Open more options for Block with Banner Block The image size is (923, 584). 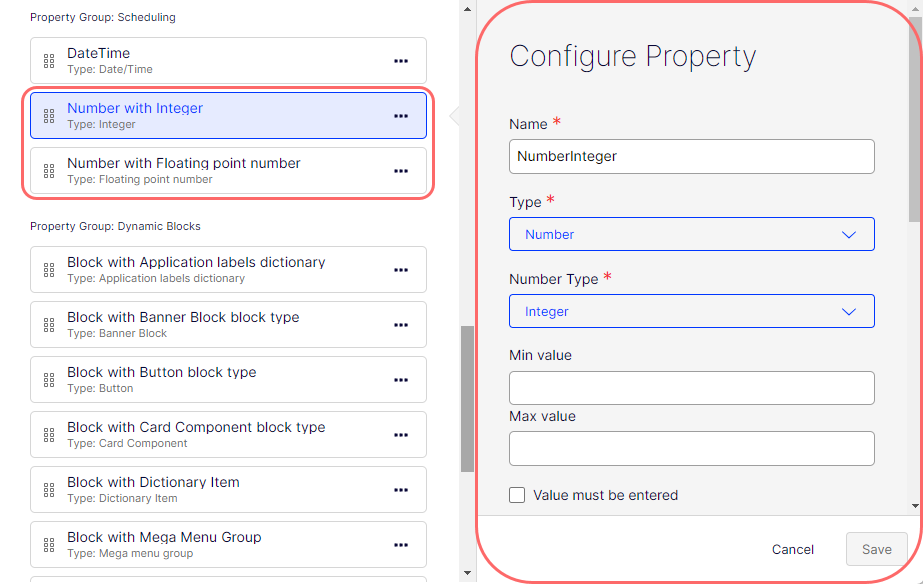pyautogui.click(x=401, y=325)
